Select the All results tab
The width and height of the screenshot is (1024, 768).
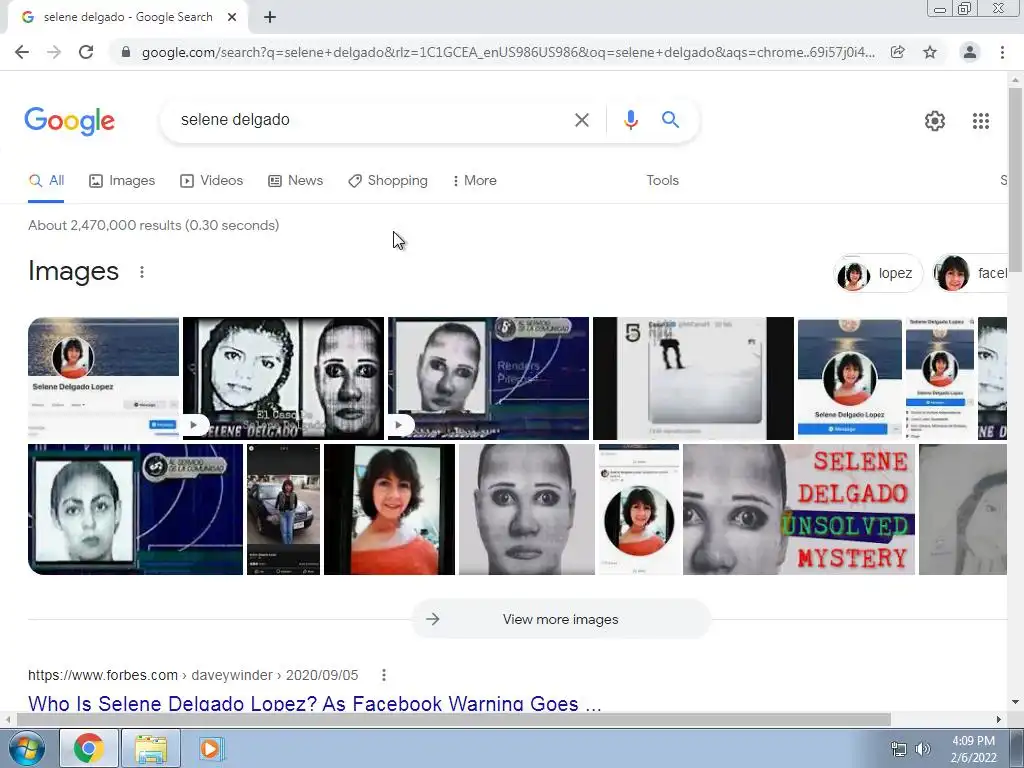(46, 181)
